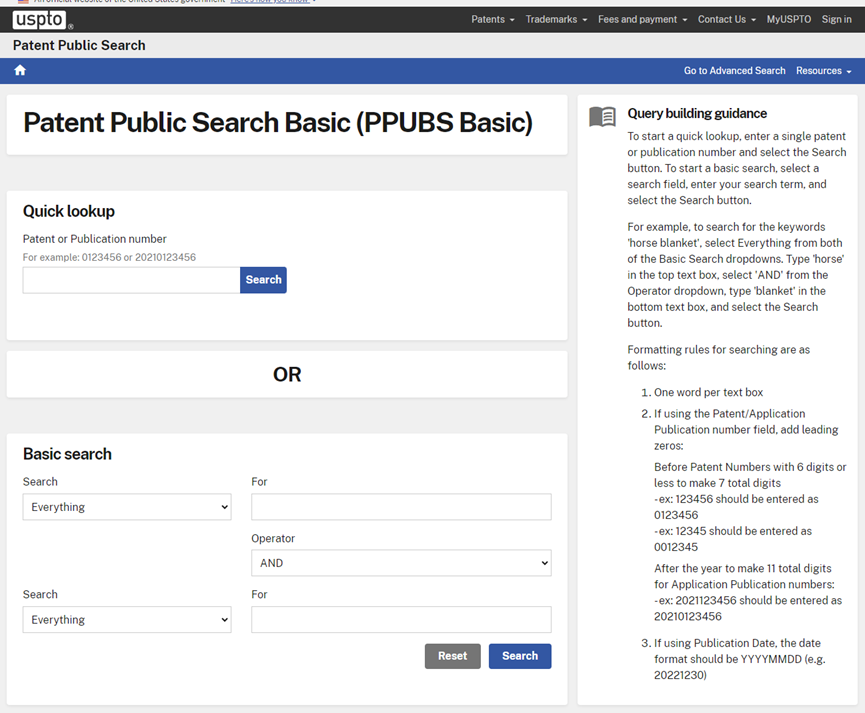Click the second For text box
Viewport: 865px width, 713px height.
401,620
